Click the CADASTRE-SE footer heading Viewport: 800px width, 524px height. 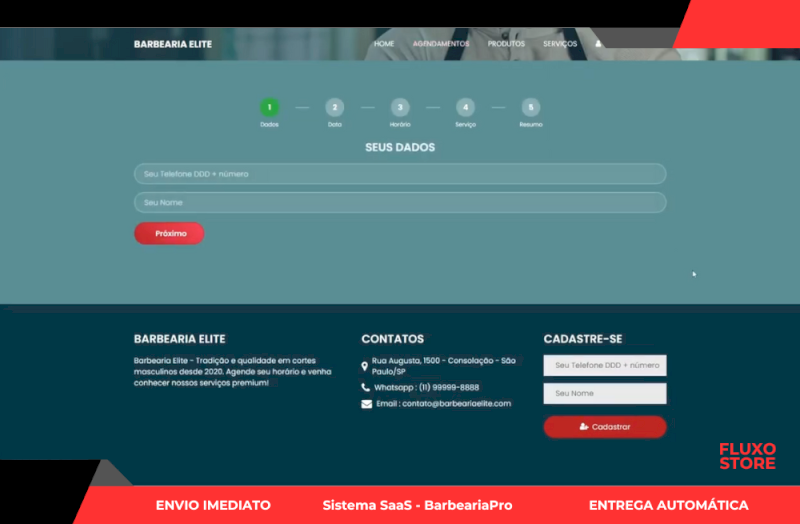pos(583,339)
